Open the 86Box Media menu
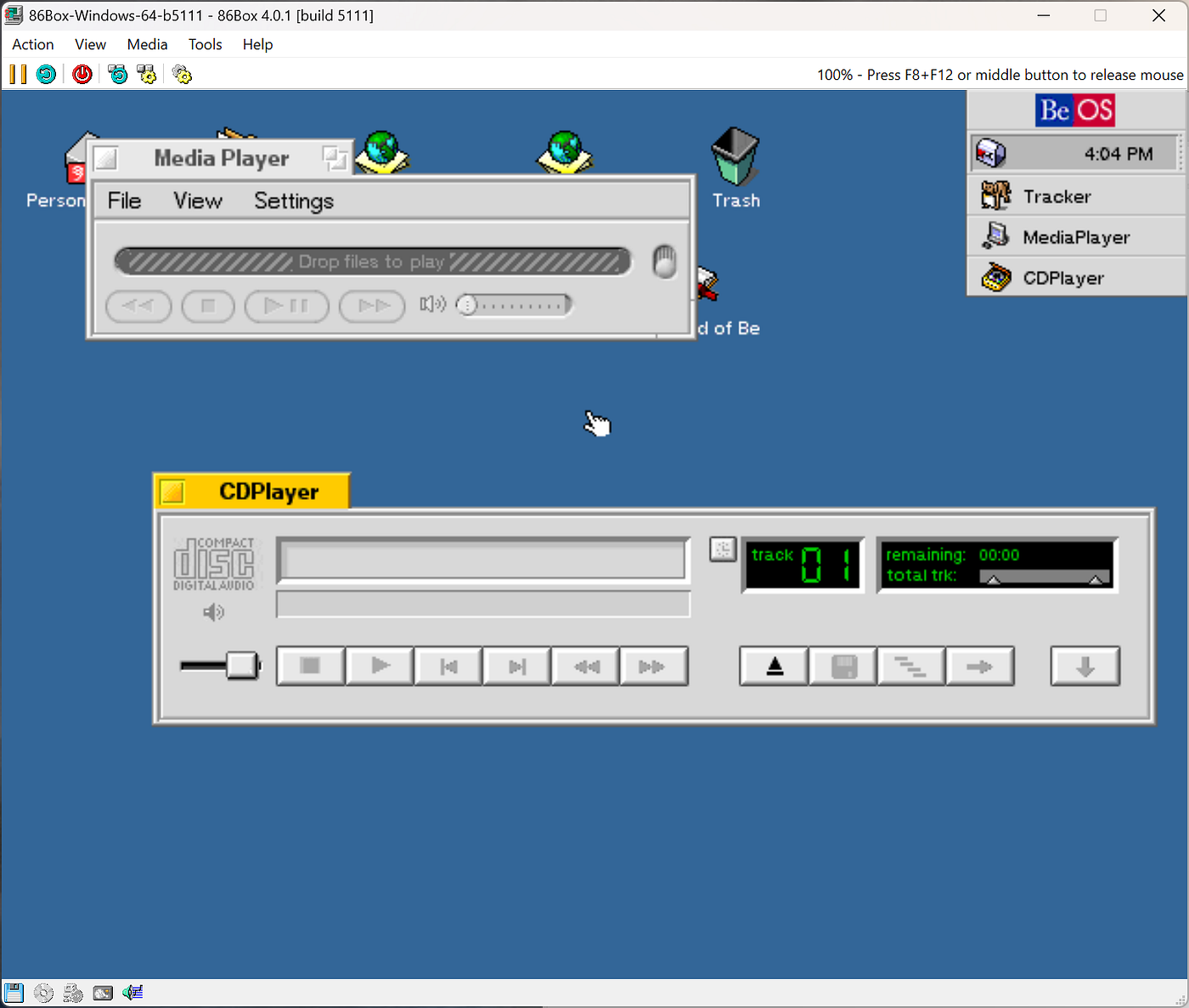 tap(147, 44)
